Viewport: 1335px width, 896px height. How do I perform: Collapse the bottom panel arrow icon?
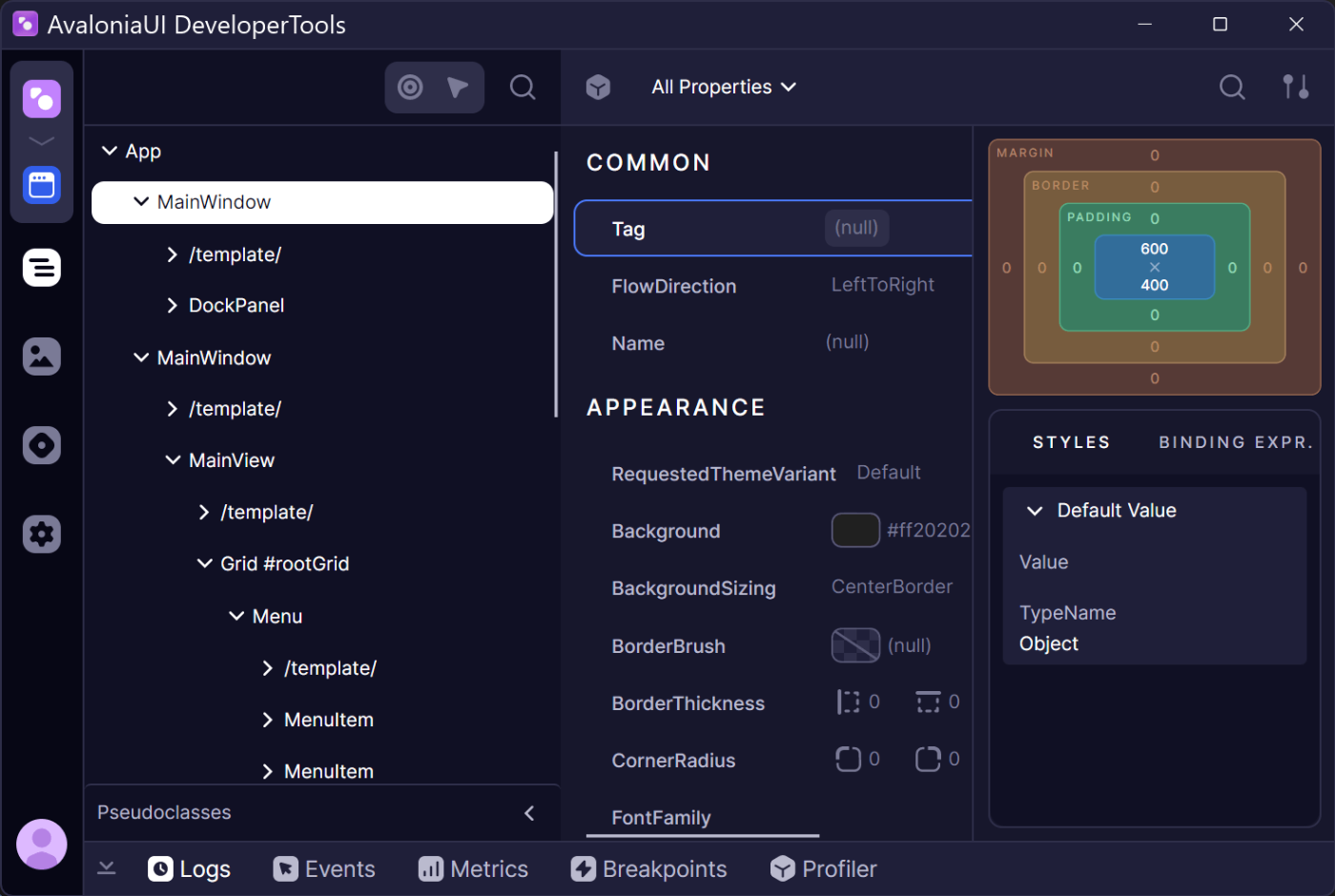point(107,868)
